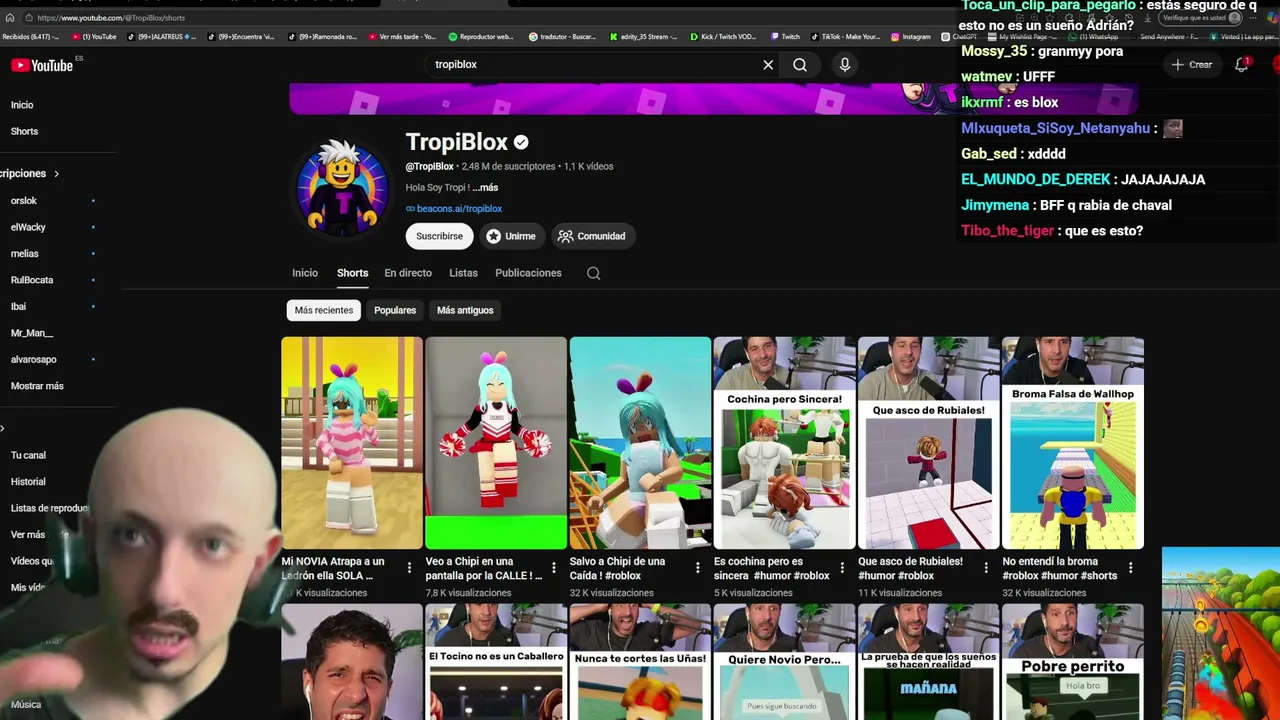Filter shorts by Más antiguos
Image resolution: width=1280 pixels, height=720 pixels.
[465, 310]
